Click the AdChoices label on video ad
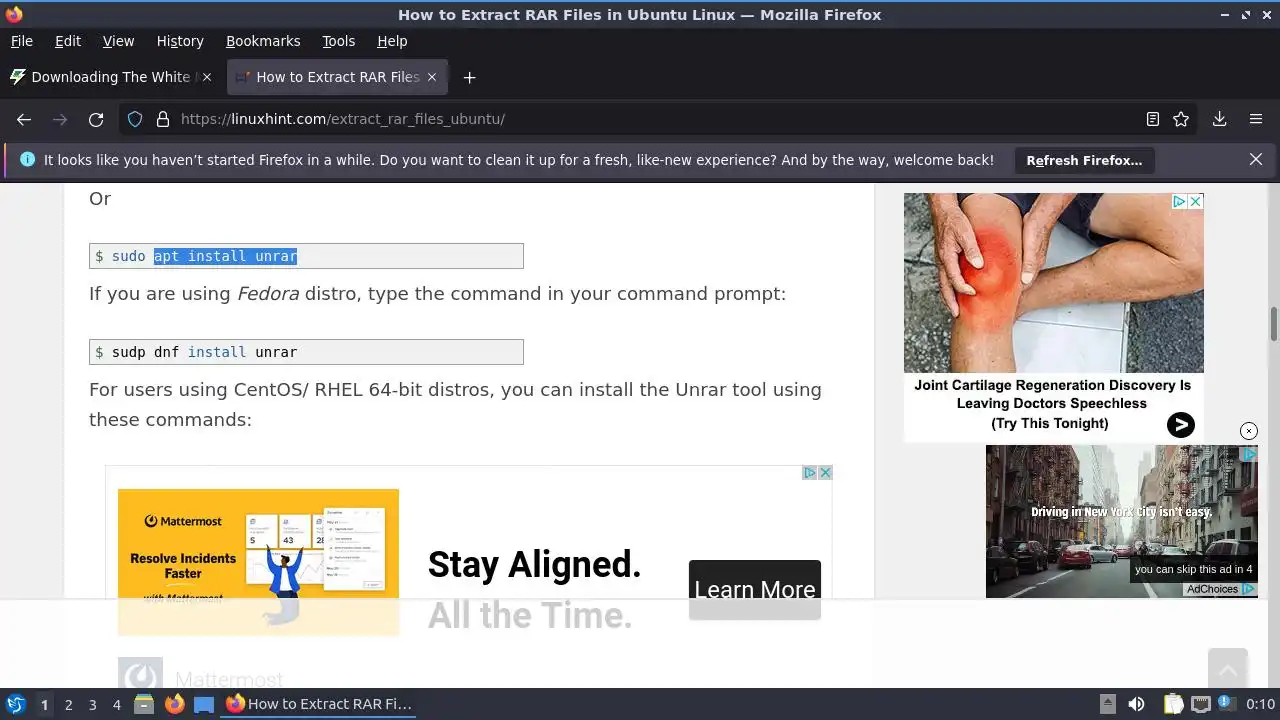 click(1220, 589)
